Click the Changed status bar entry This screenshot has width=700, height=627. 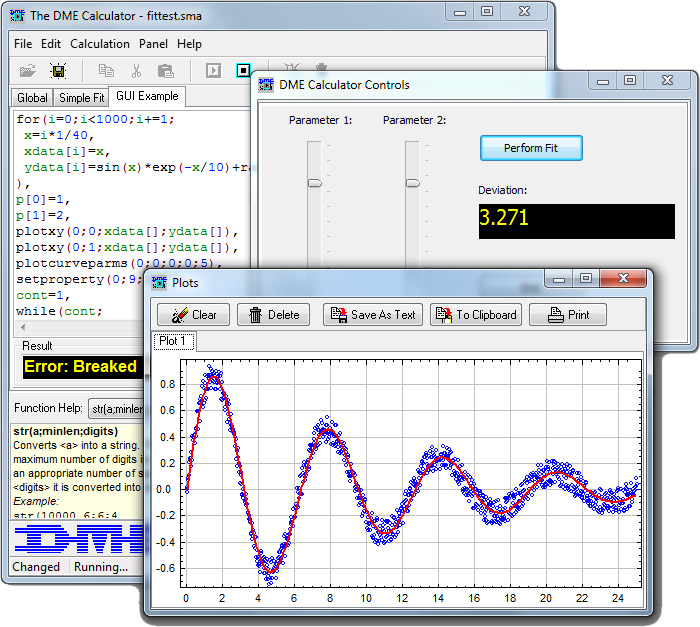click(36, 566)
